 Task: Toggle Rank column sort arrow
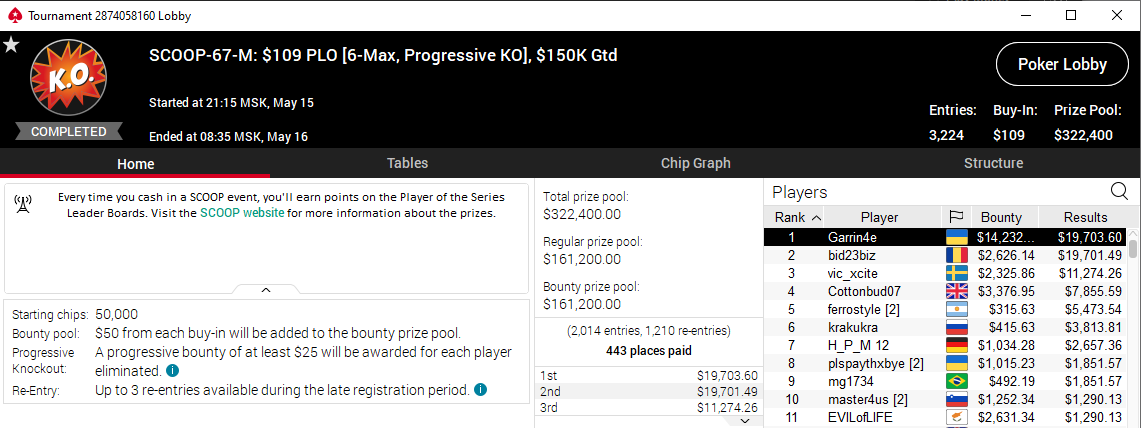tap(815, 217)
